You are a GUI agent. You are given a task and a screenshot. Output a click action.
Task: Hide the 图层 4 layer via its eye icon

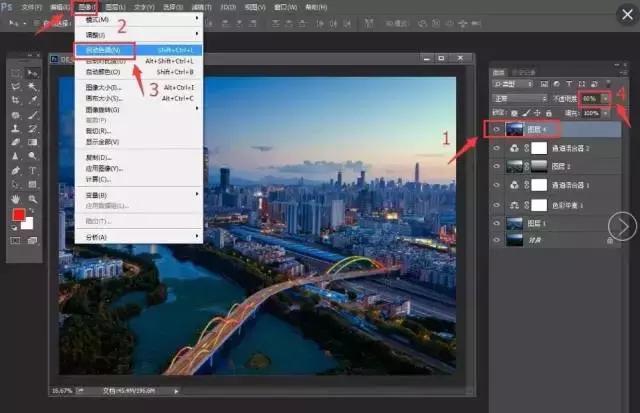(497, 128)
